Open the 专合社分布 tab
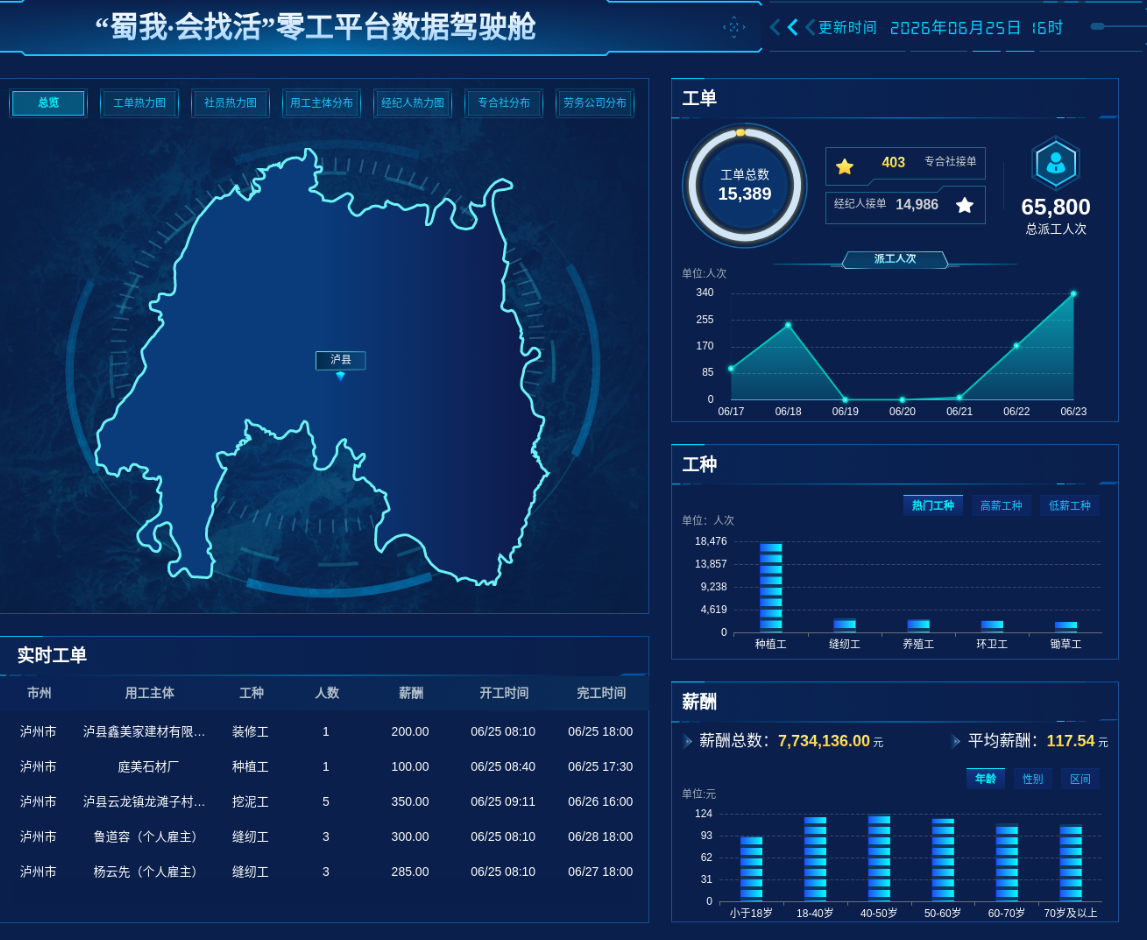 point(503,102)
